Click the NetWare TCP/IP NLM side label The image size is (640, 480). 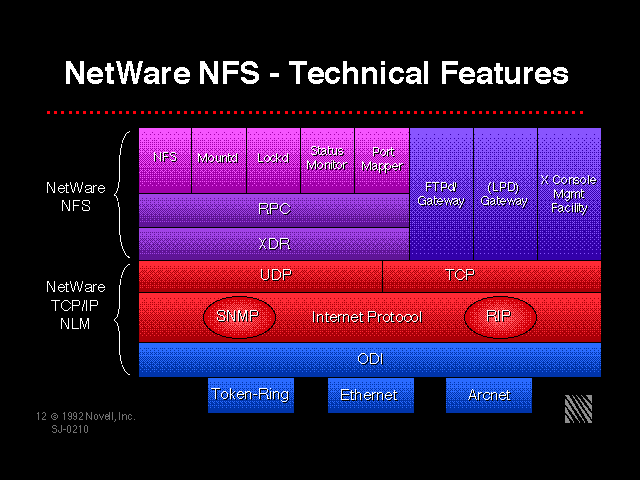coord(76,305)
